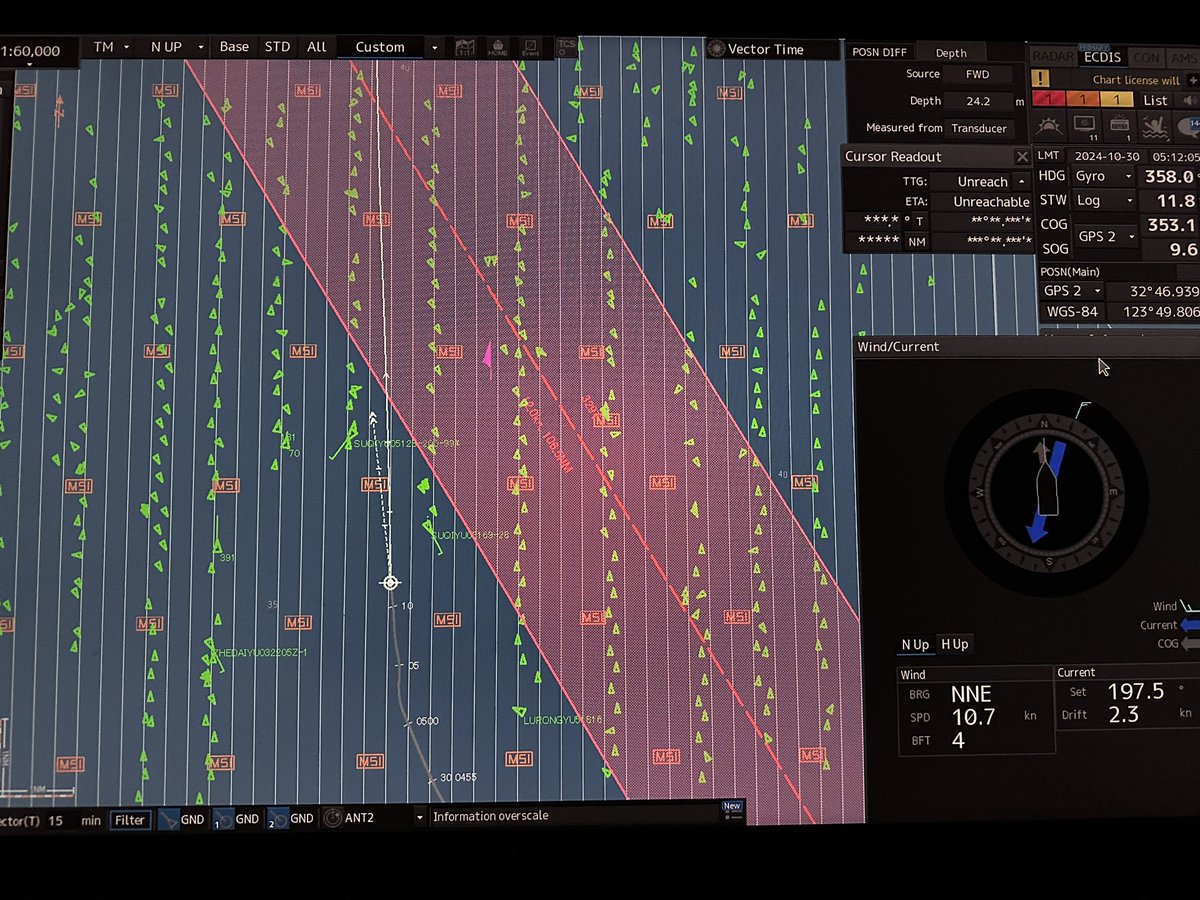The width and height of the screenshot is (1200, 900).
Task: Switch to the POSN DIFF tab
Action: click(x=879, y=53)
